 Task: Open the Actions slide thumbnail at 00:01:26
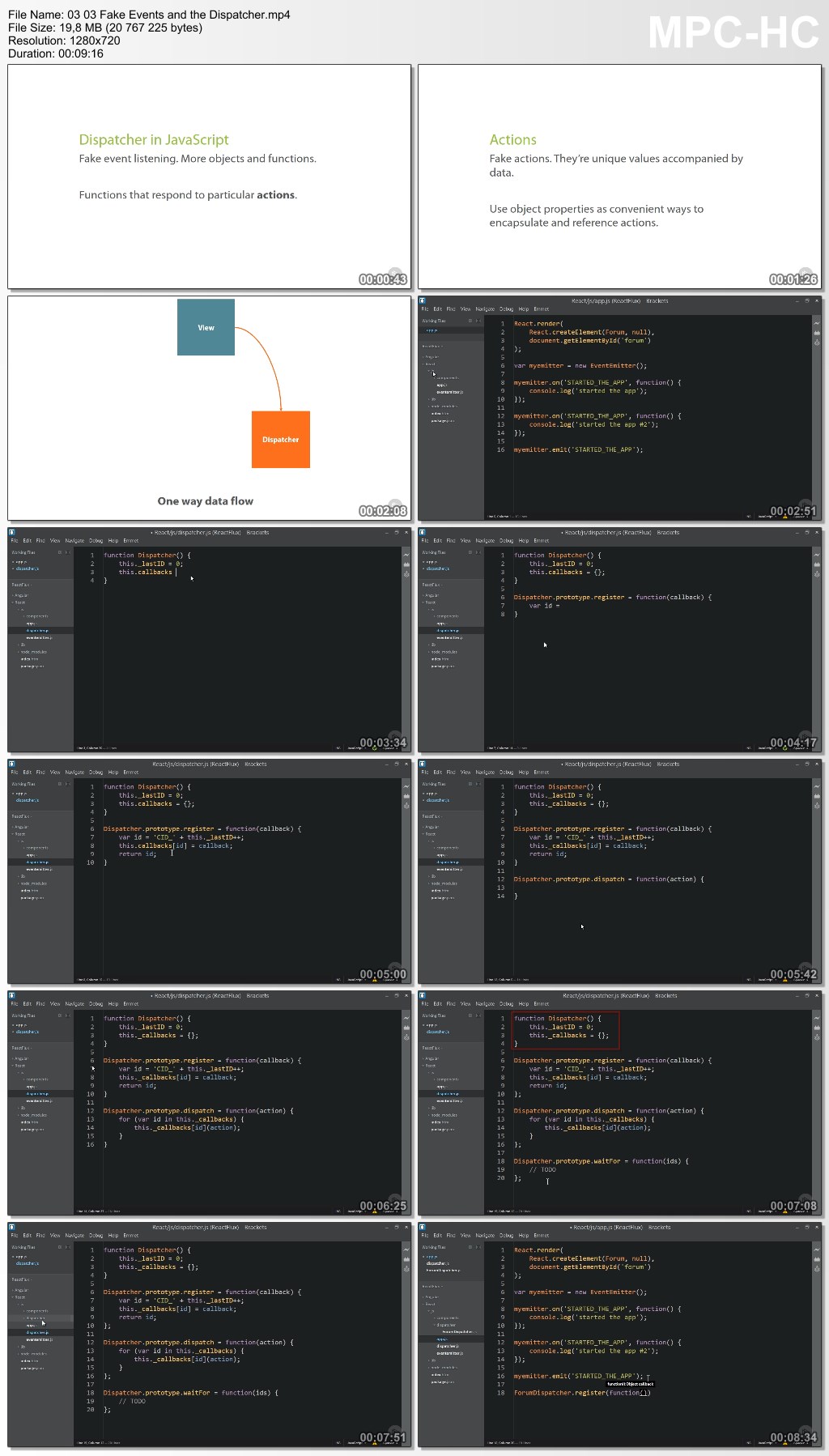coord(619,177)
